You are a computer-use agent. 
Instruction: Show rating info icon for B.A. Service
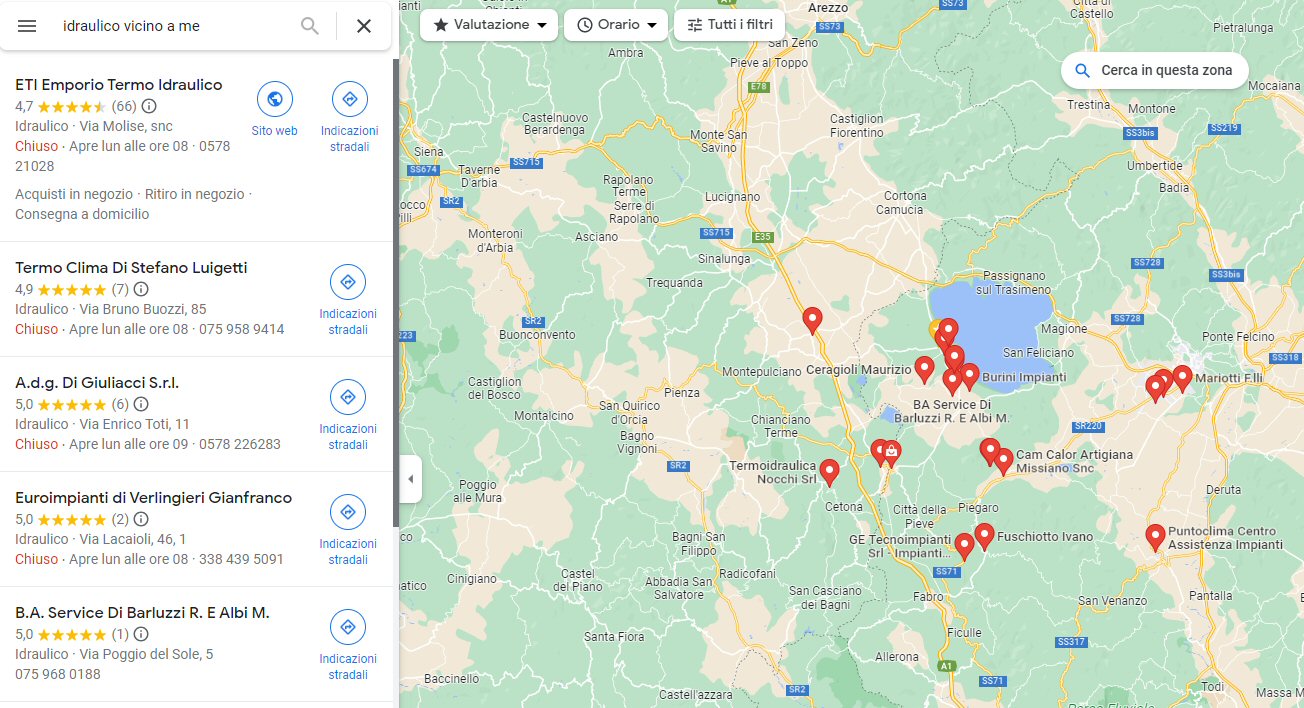pyautogui.click(x=141, y=634)
